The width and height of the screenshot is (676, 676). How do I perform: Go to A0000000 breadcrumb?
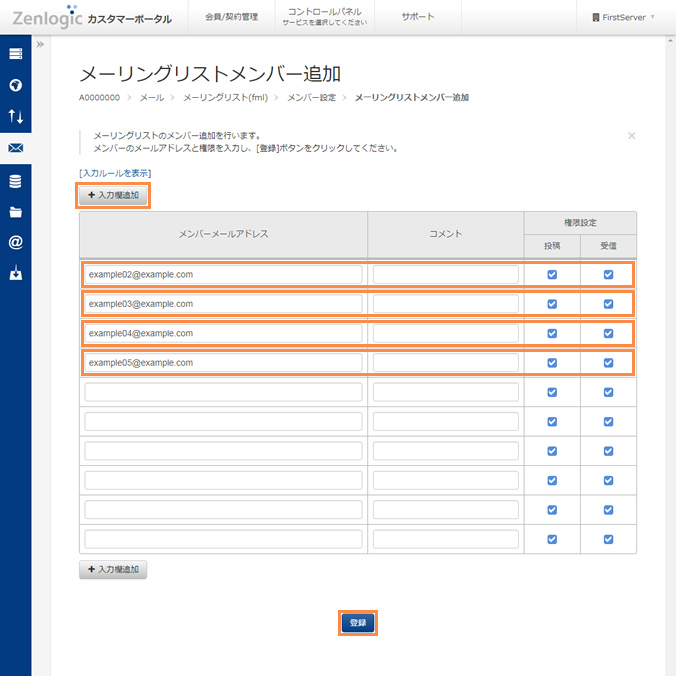coord(99,97)
